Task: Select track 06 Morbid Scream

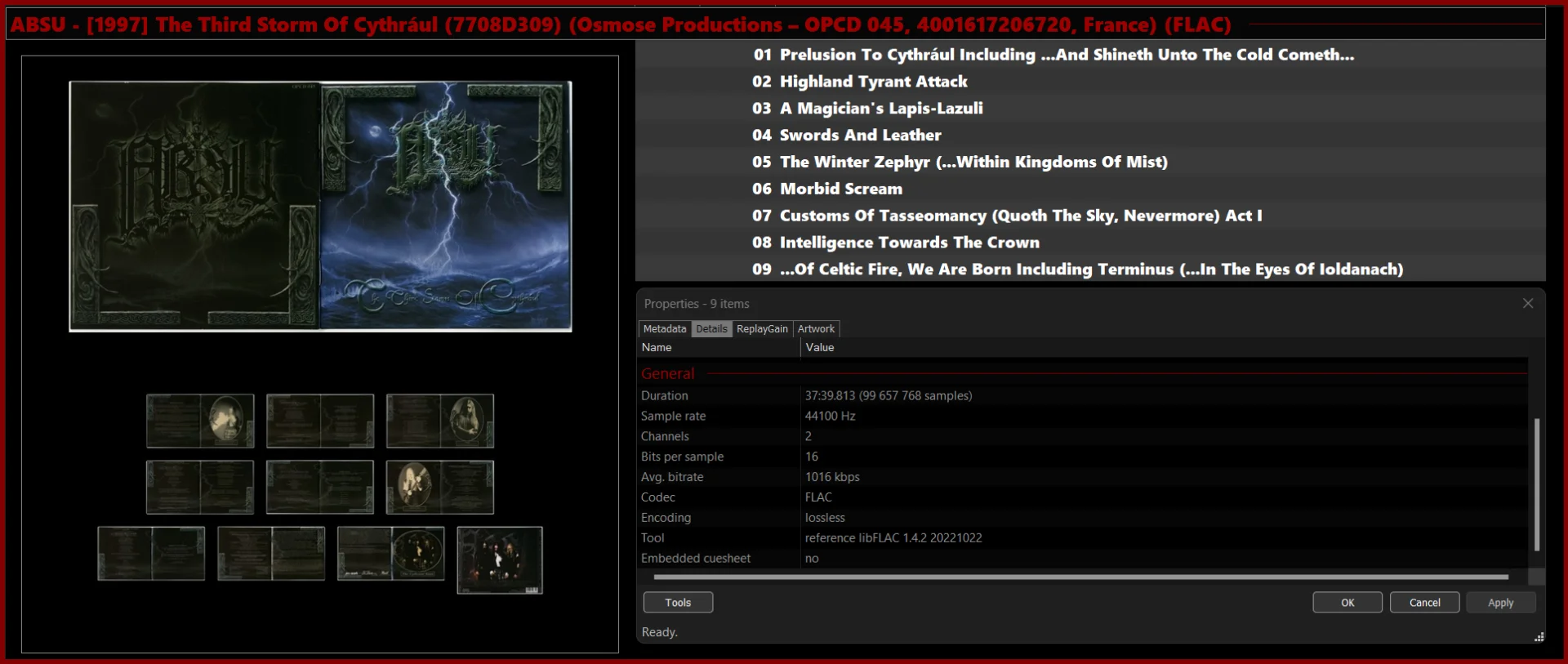Action: [1090, 189]
